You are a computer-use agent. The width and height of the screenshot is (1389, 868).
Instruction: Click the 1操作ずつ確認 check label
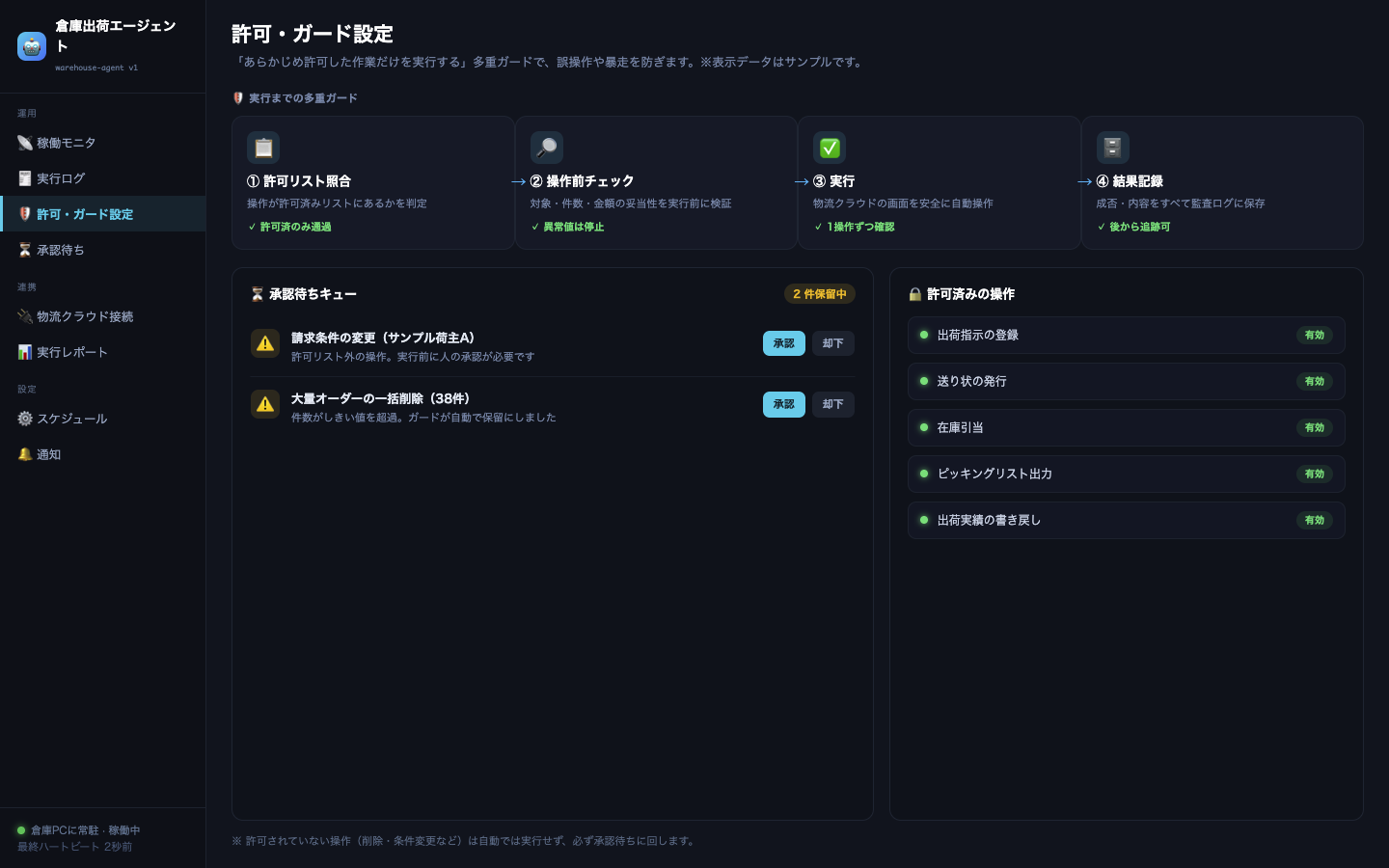(855, 227)
